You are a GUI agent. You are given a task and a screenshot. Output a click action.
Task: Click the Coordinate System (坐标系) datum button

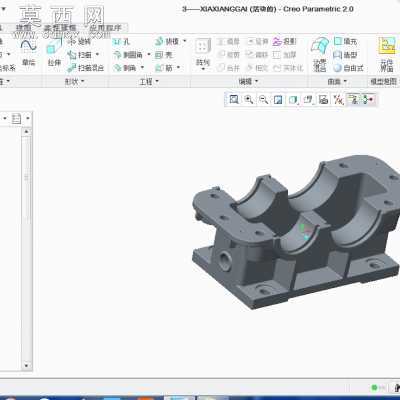[7, 68]
